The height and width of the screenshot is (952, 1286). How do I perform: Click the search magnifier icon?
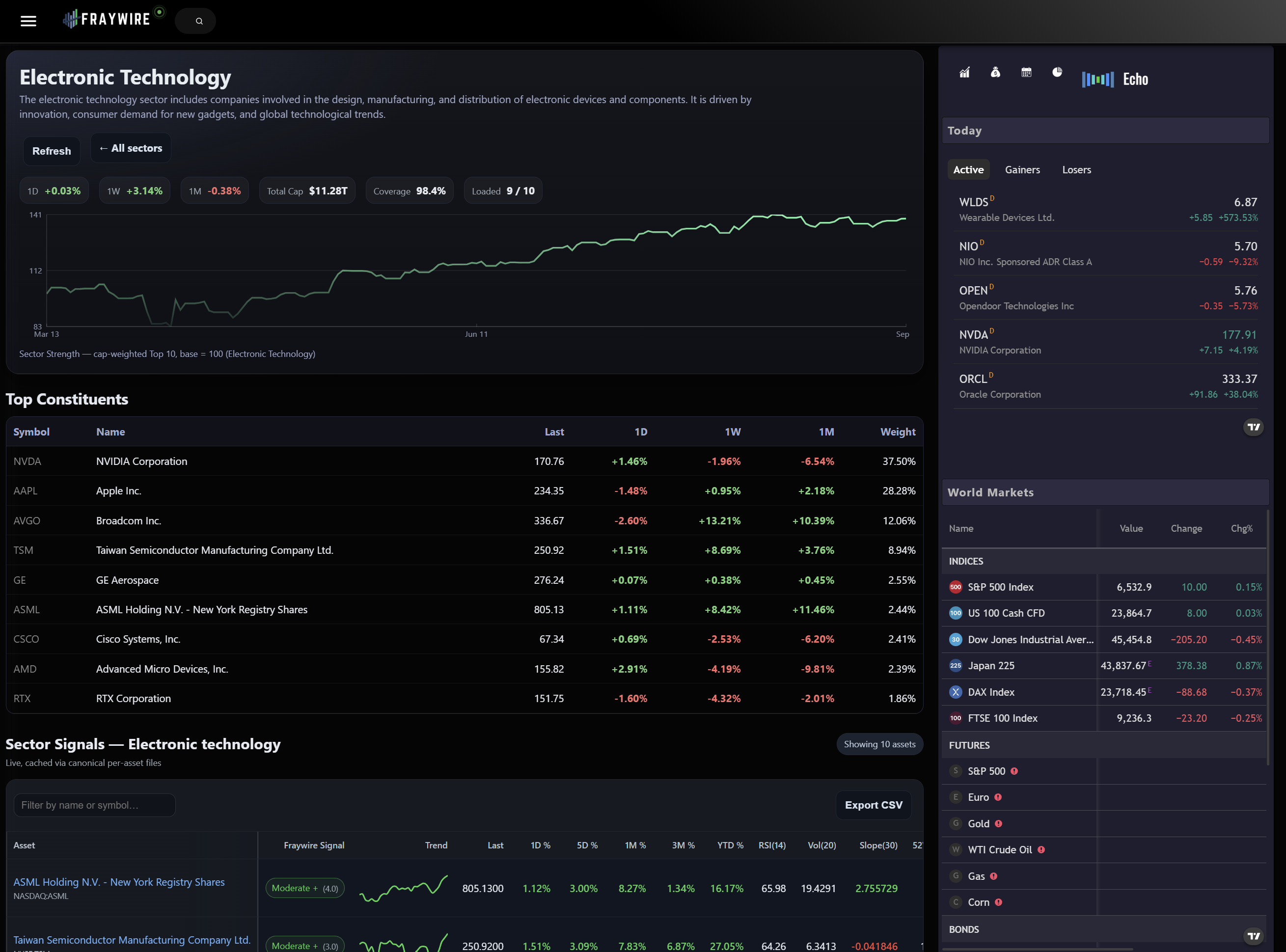[199, 21]
